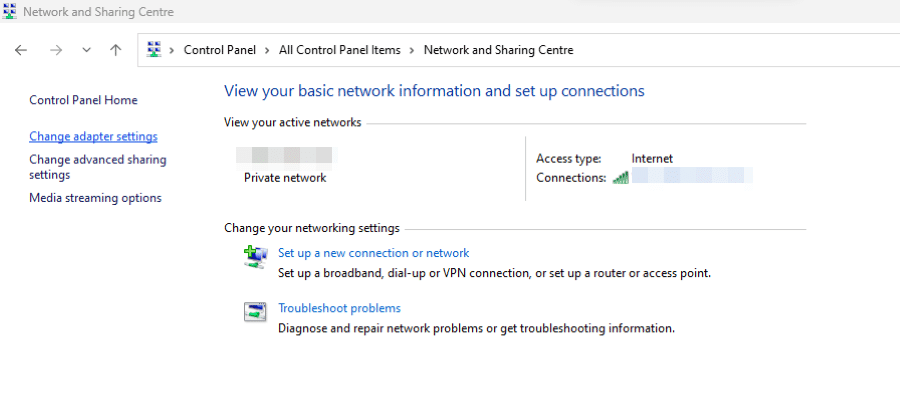Click Troubleshoot problems link

339,308
